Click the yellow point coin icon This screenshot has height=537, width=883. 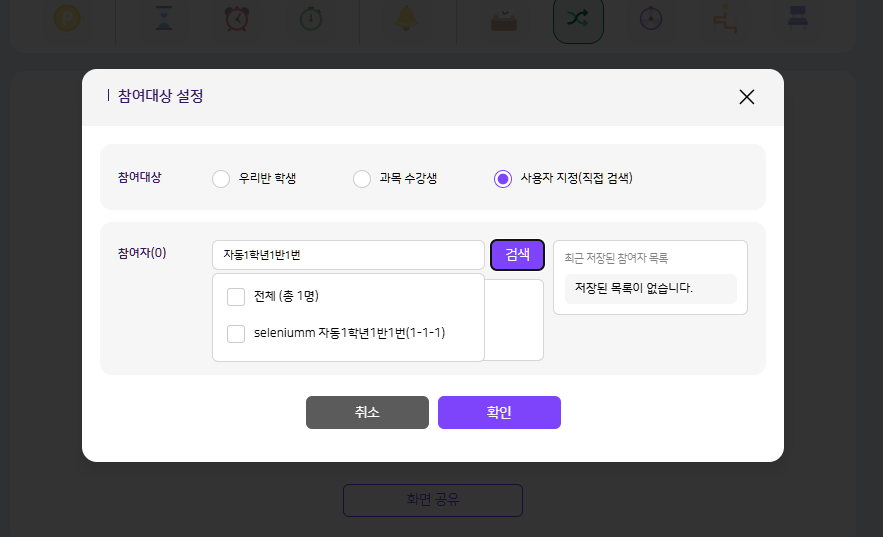[67, 17]
